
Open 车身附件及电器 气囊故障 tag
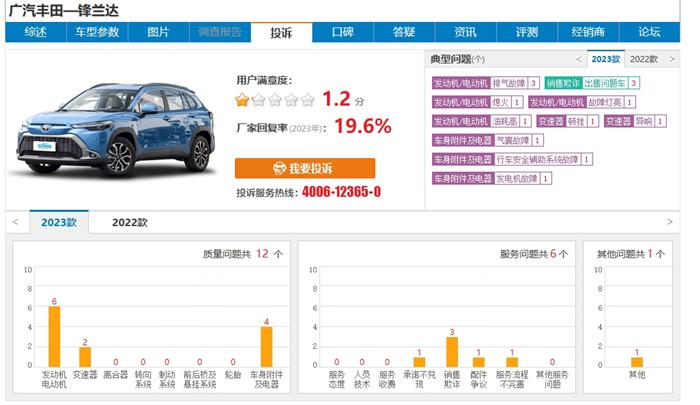pos(488,140)
